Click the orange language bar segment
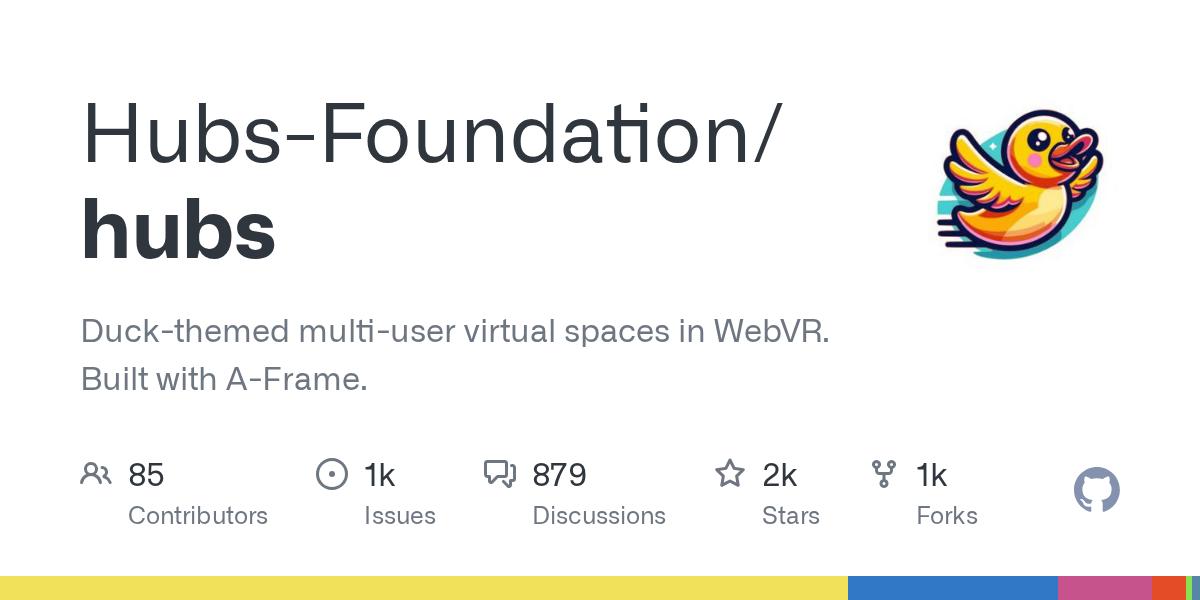Screen dimensions: 1200x600 tap(1168, 588)
